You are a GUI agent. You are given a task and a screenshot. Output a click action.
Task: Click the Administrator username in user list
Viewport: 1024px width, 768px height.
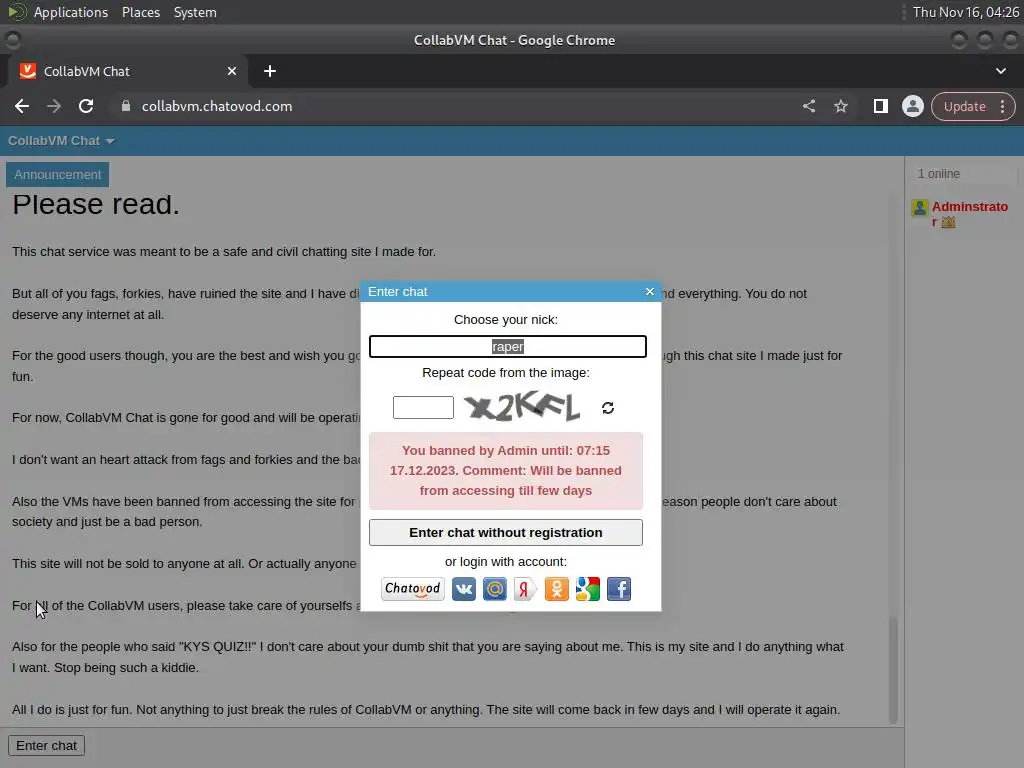pyautogui.click(x=970, y=214)
